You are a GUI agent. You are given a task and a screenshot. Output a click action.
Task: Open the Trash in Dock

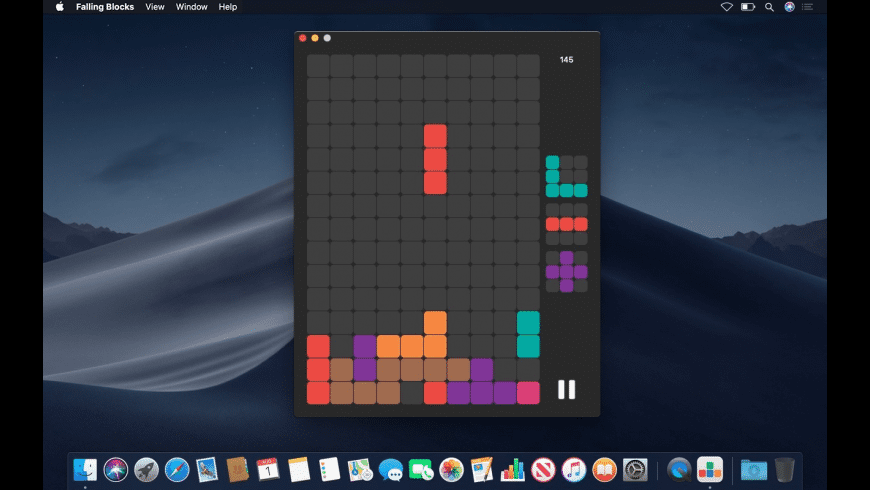(x=785, y=470)
